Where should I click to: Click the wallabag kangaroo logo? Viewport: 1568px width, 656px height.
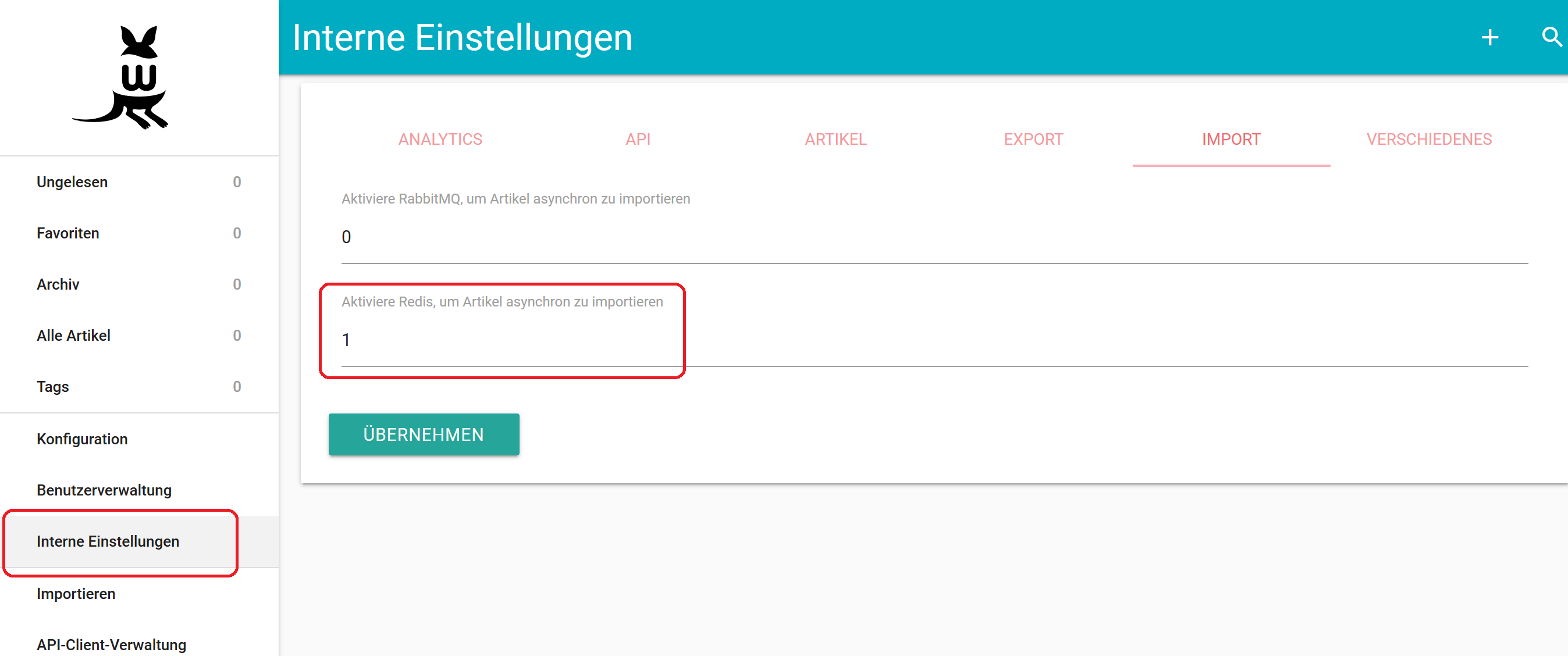(x=123, y=77)
